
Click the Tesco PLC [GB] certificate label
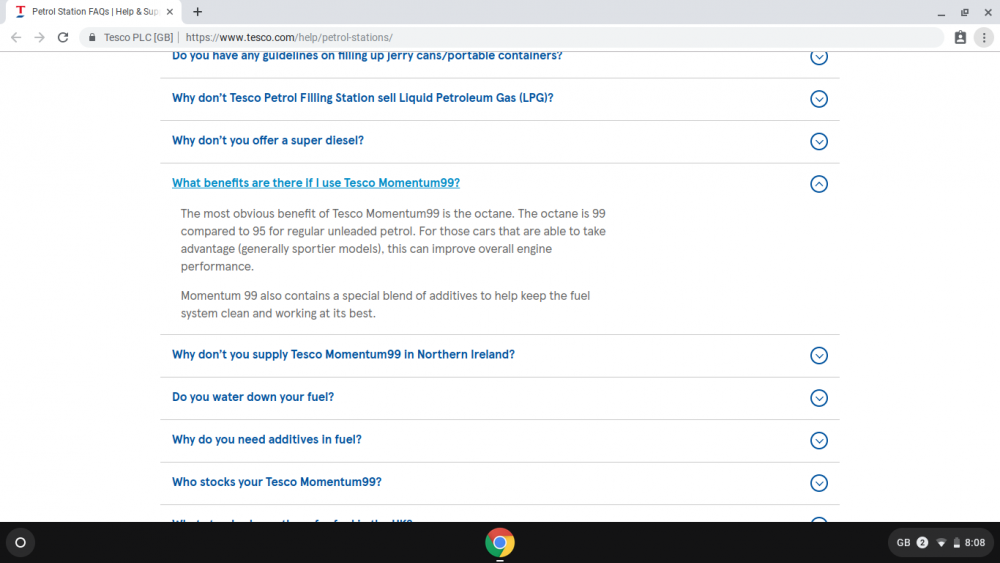138,38
